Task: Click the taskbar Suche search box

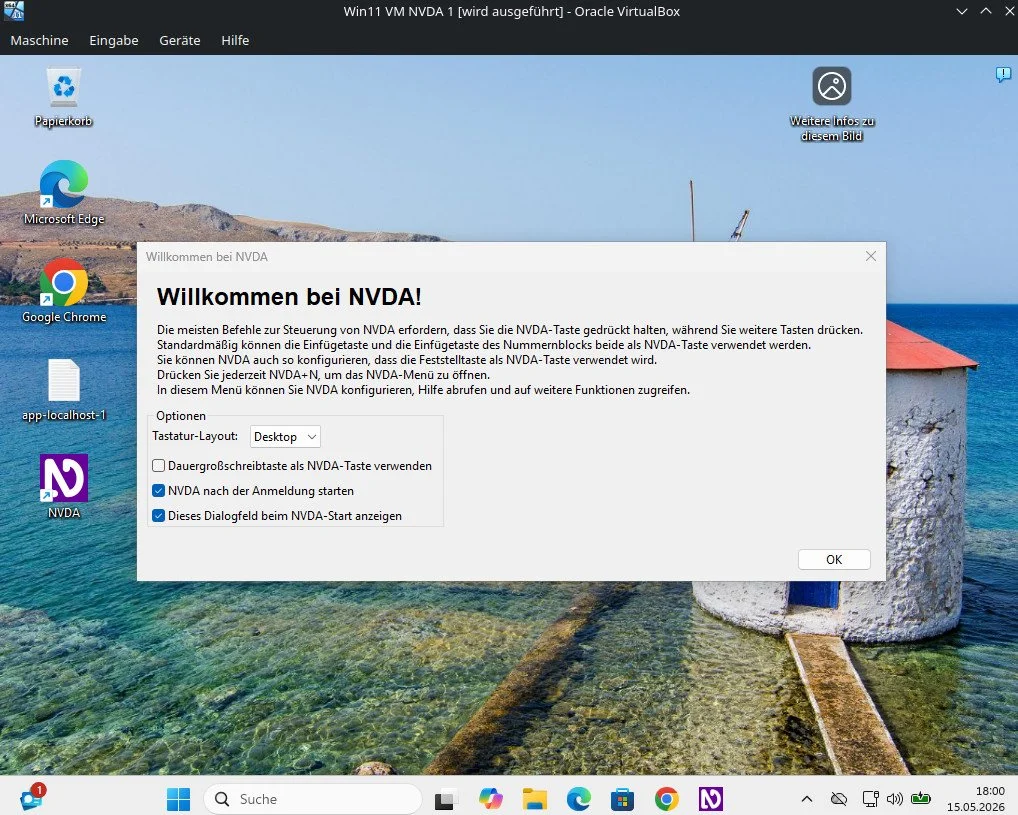Action: 313,799
